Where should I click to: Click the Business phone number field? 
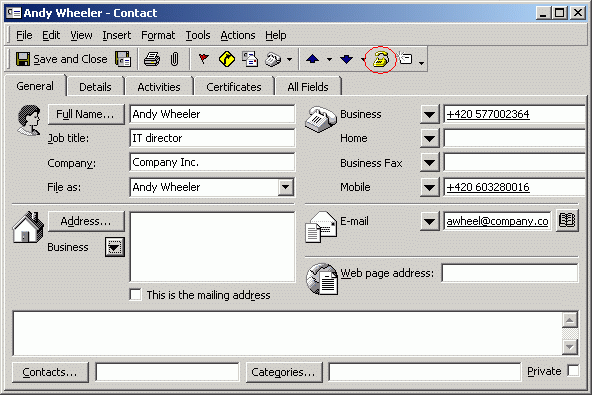click(514, 114)
